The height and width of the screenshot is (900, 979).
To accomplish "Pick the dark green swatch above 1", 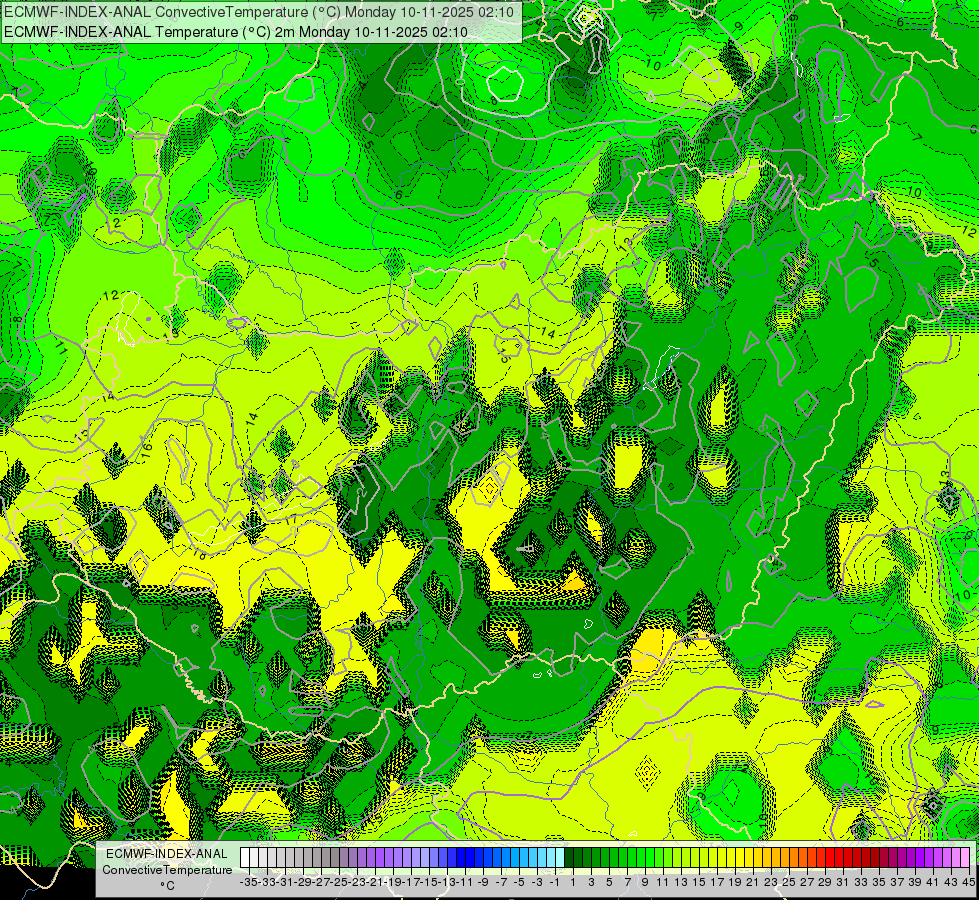I will (x=569, y=858).
